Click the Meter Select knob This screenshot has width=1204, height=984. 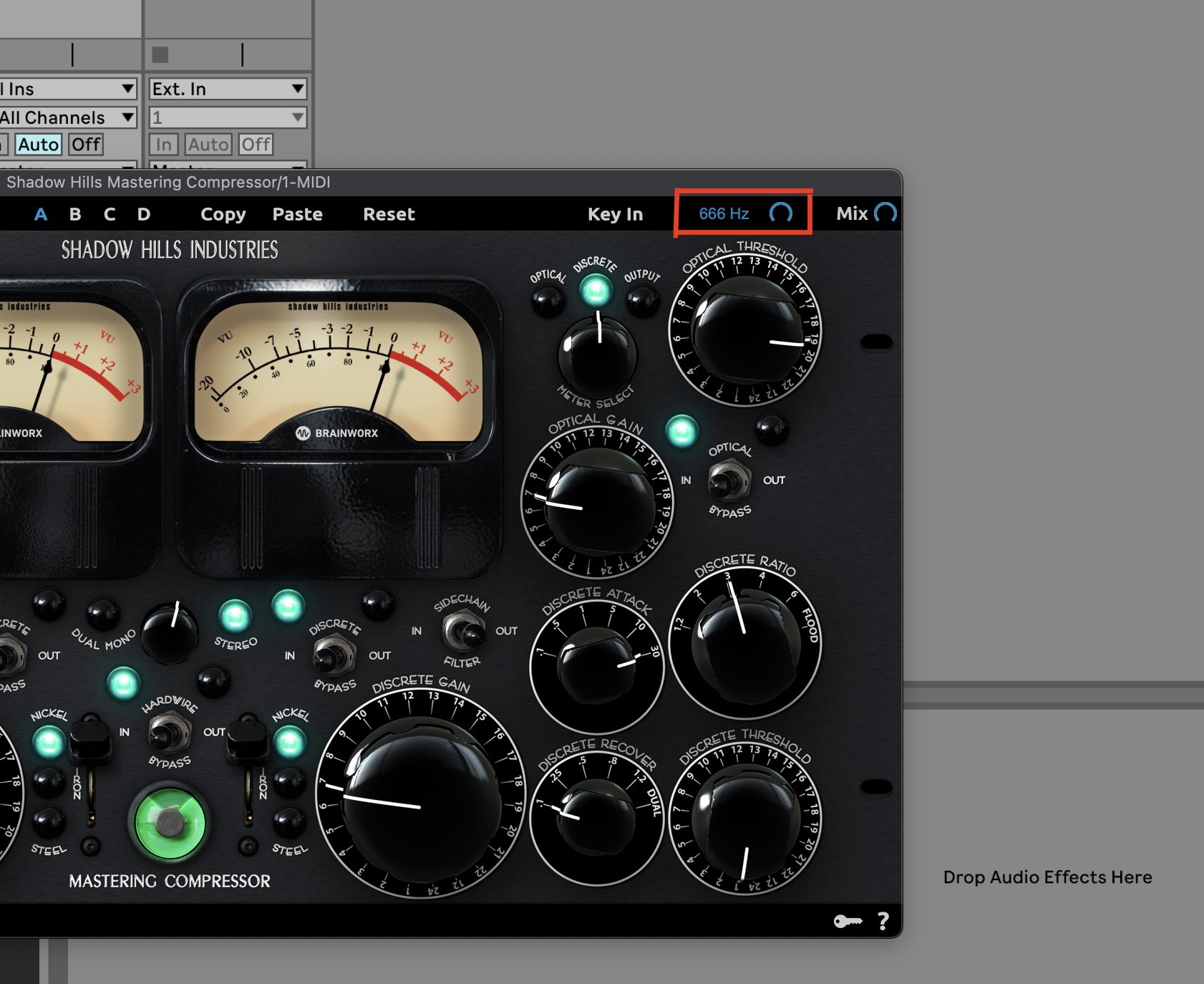click(x=597, y=354)
